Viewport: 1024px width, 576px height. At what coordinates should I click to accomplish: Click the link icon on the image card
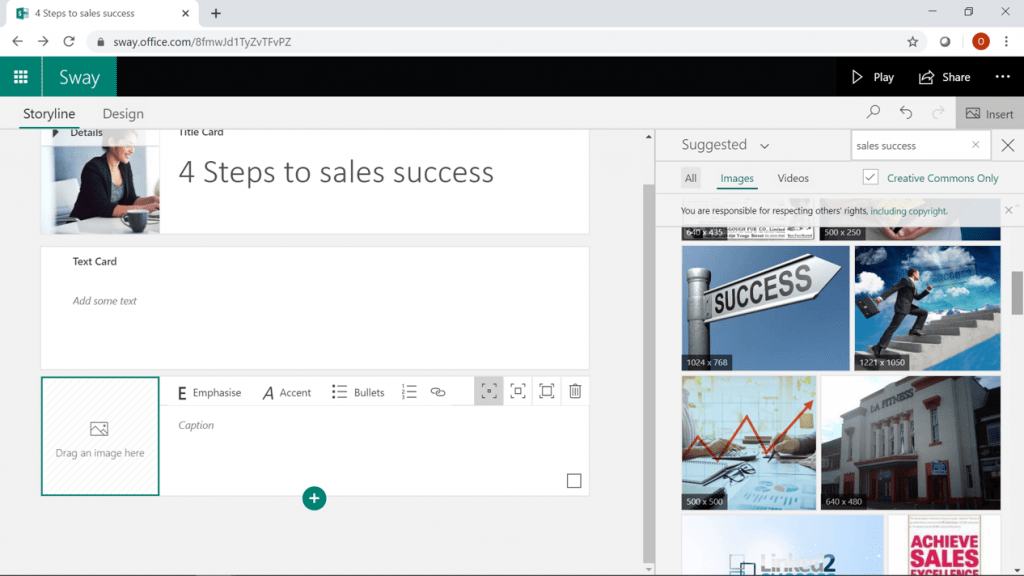point(438,392)
